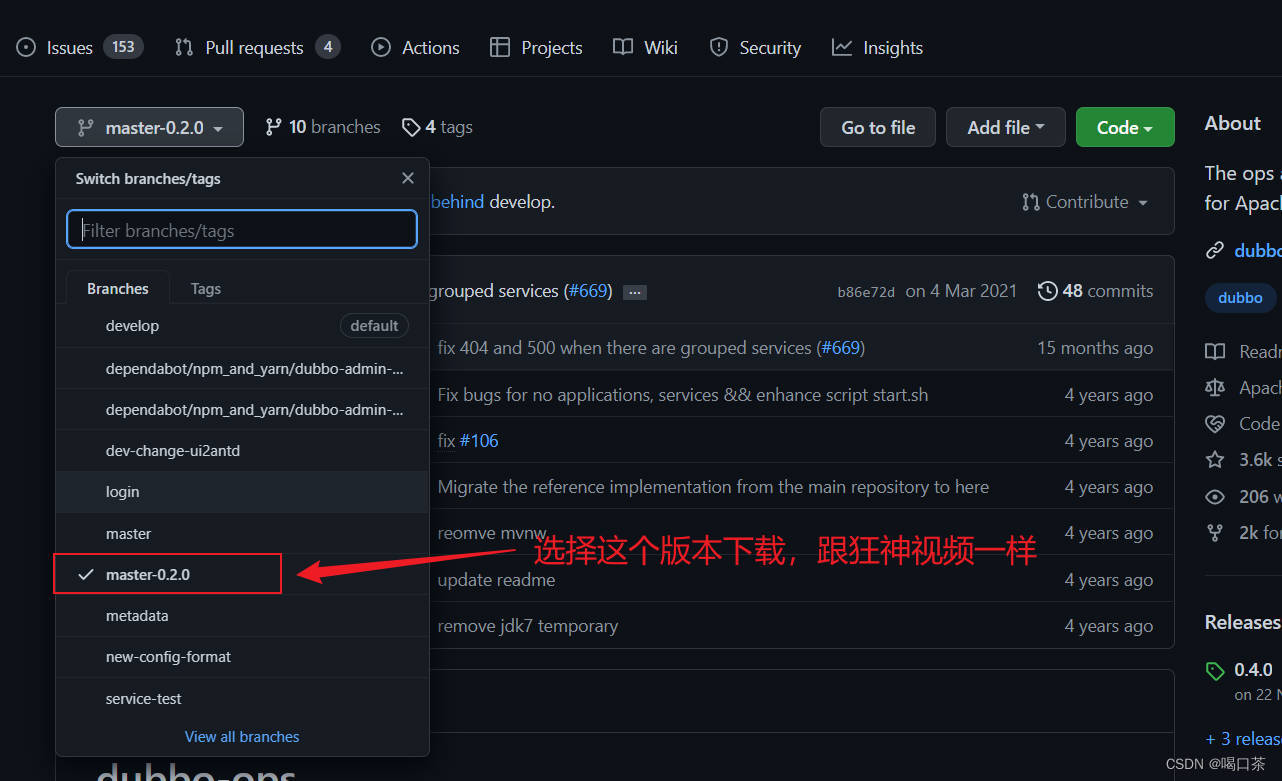Click the Actions play icon
The width and height of the screenshot is (1282, 781).
click(x=380, y=47)
